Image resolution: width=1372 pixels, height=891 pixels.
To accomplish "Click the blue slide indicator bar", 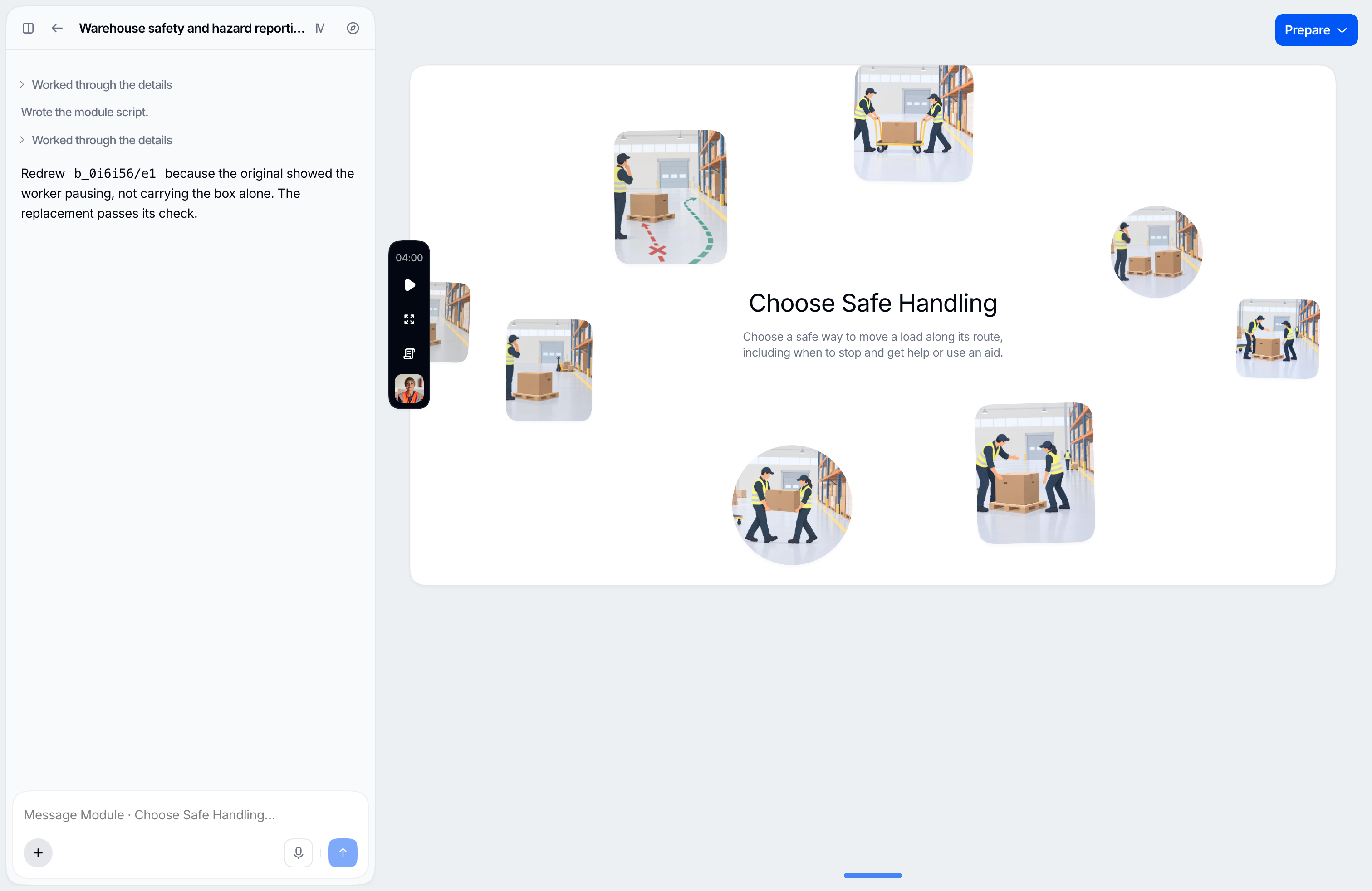I will pos(872,875).
